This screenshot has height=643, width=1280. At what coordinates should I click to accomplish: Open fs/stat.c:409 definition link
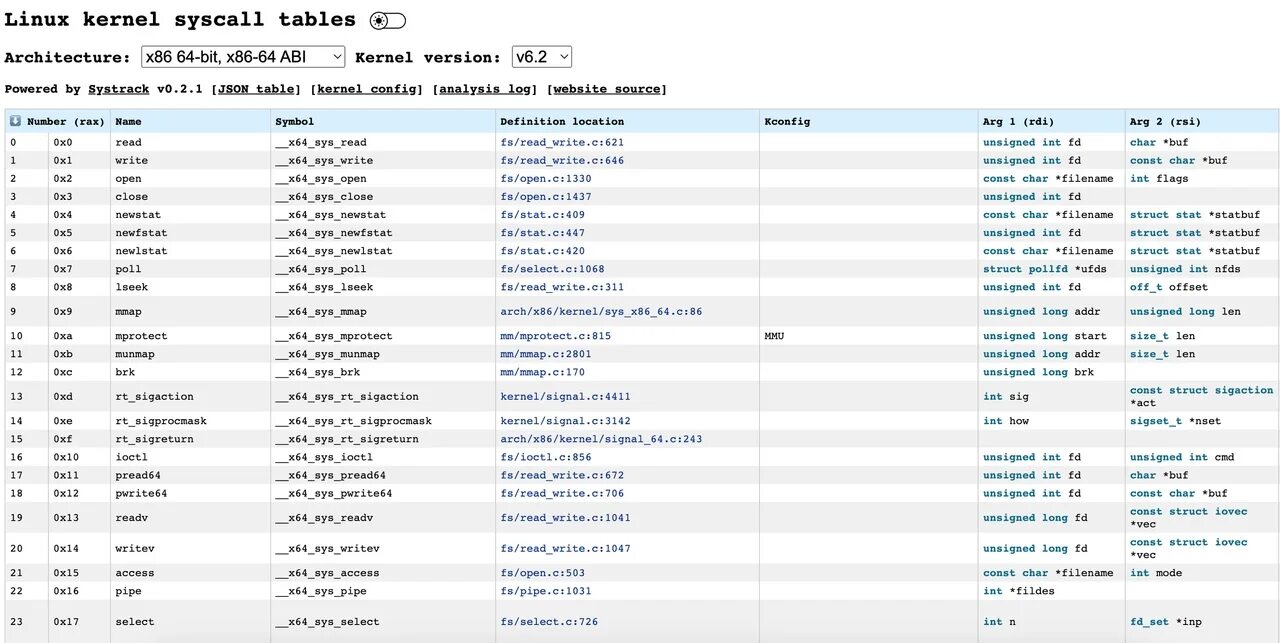[543, 214]
